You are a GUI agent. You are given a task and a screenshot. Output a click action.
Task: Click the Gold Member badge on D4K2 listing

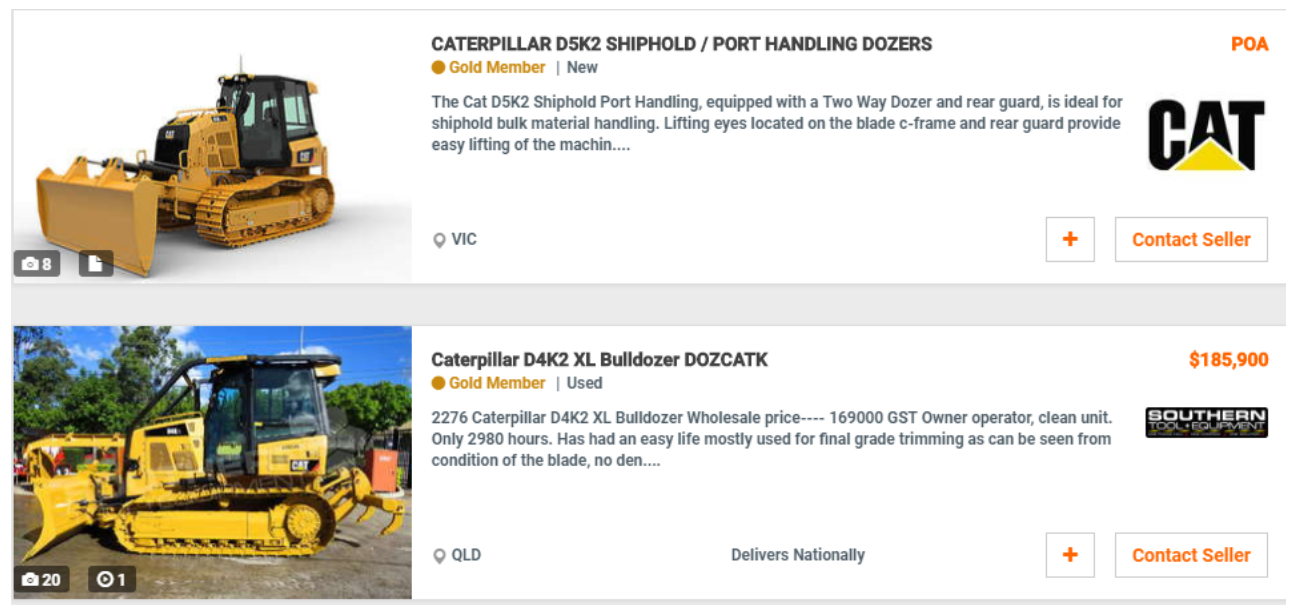(489, 383)
